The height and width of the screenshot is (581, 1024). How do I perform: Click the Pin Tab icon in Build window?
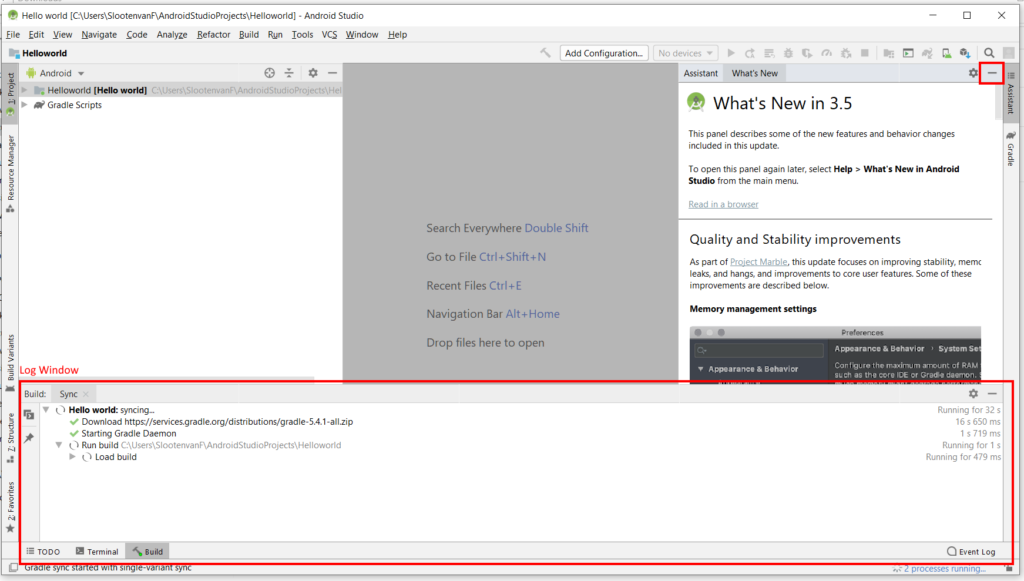[x=29, y=437]
